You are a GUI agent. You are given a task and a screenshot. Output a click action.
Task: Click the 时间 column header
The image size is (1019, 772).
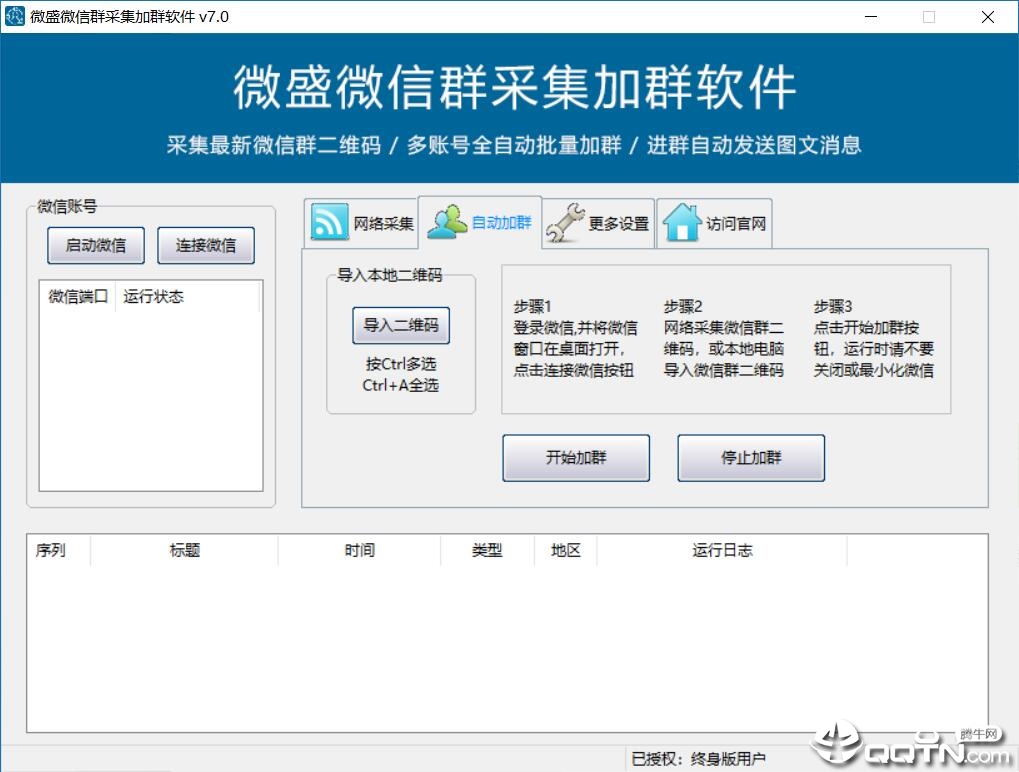[359, 550]
